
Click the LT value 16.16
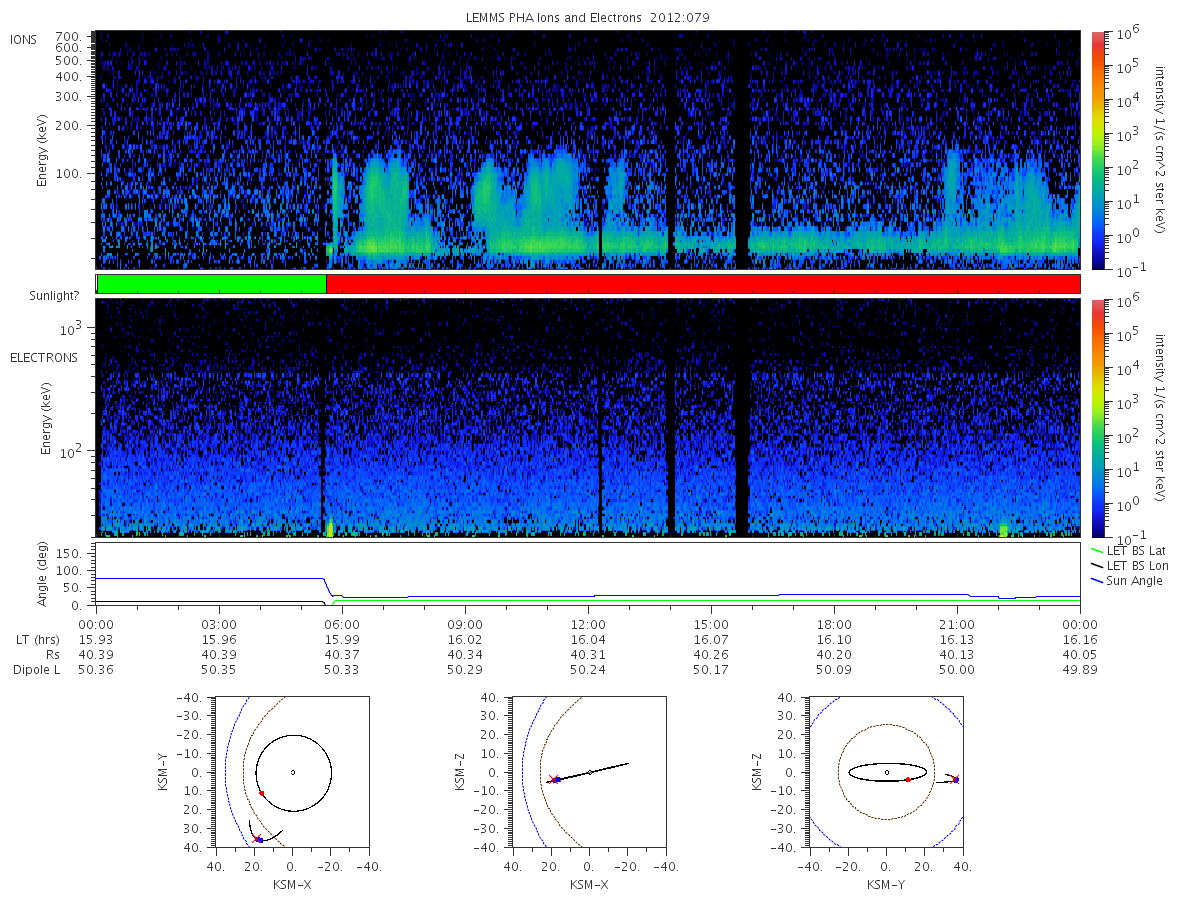(1080, 639)
